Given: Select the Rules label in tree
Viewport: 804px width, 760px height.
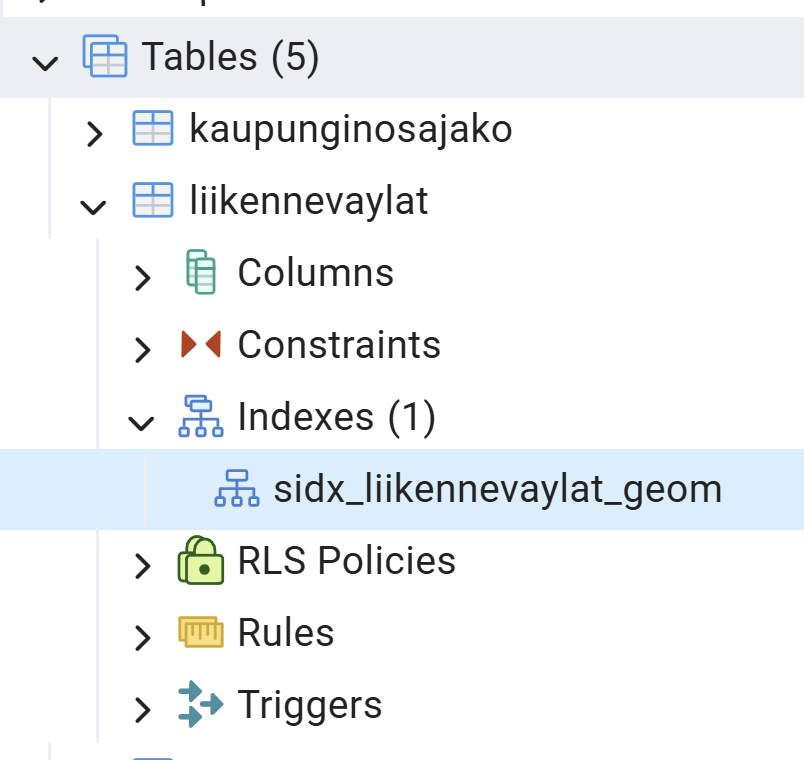Looking at the screenshot, I should [x=285, y=633].
